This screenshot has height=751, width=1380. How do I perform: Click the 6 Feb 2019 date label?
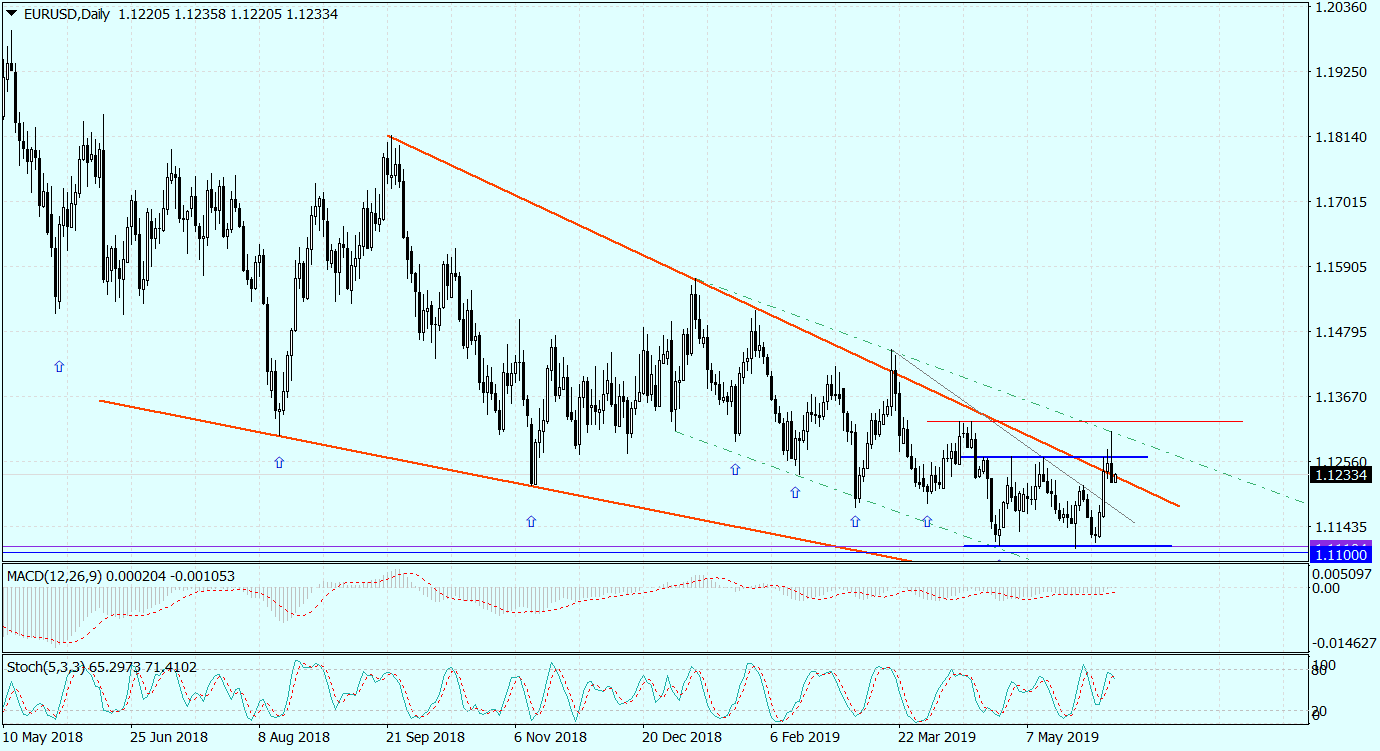tap(807, 737)
